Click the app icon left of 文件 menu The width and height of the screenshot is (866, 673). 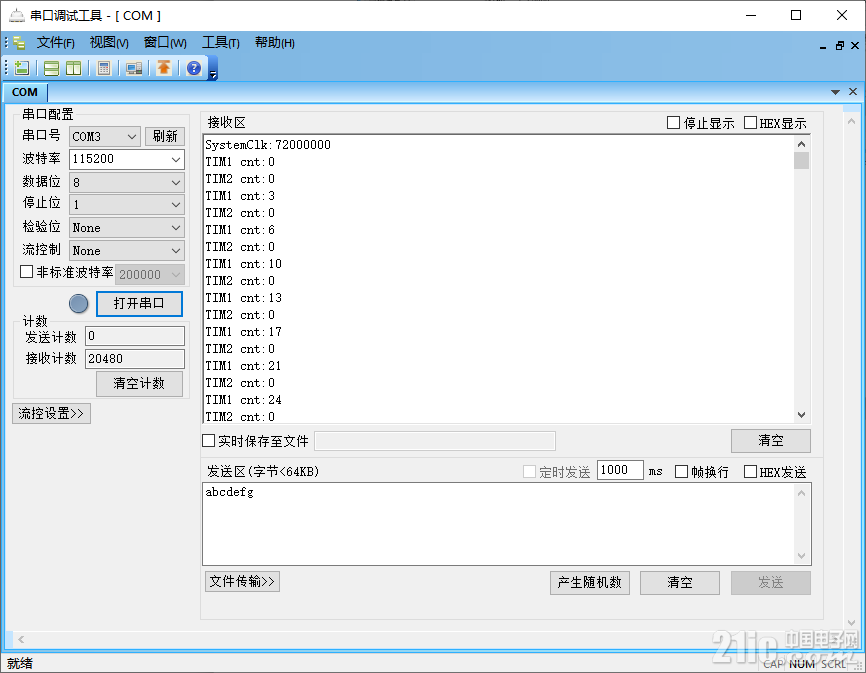point(19,43)
